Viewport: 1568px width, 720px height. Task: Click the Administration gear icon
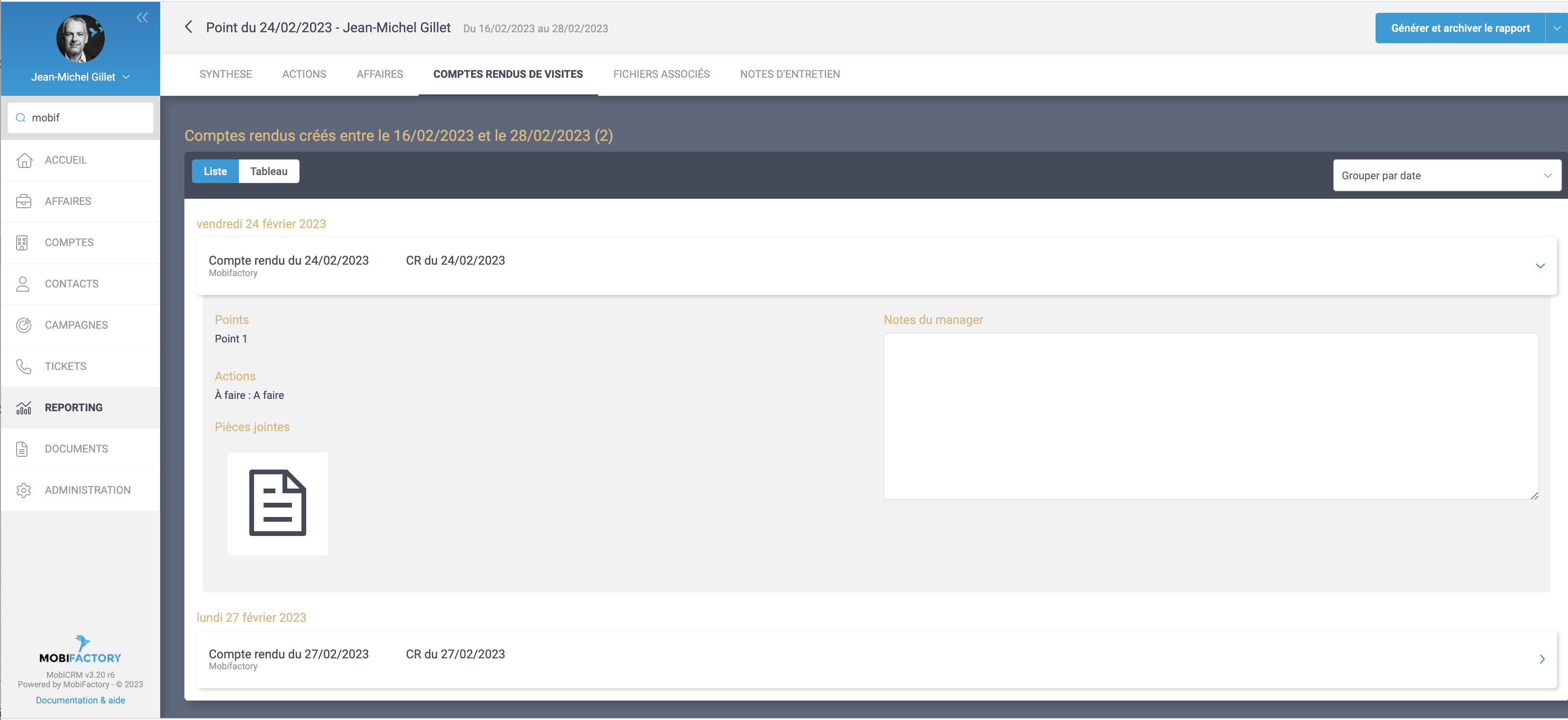click(24, 490)
